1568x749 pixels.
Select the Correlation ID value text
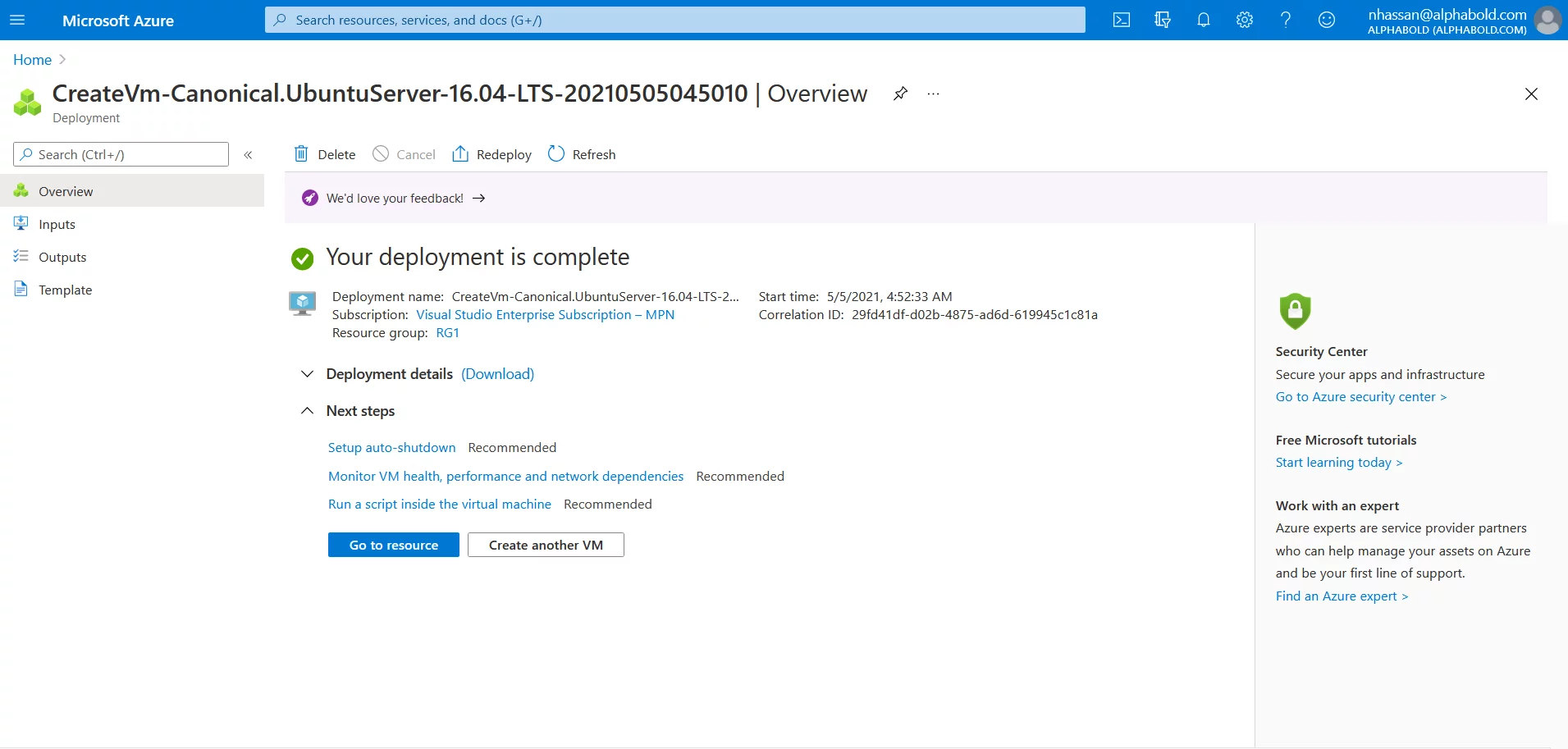(x=975, y=315)
